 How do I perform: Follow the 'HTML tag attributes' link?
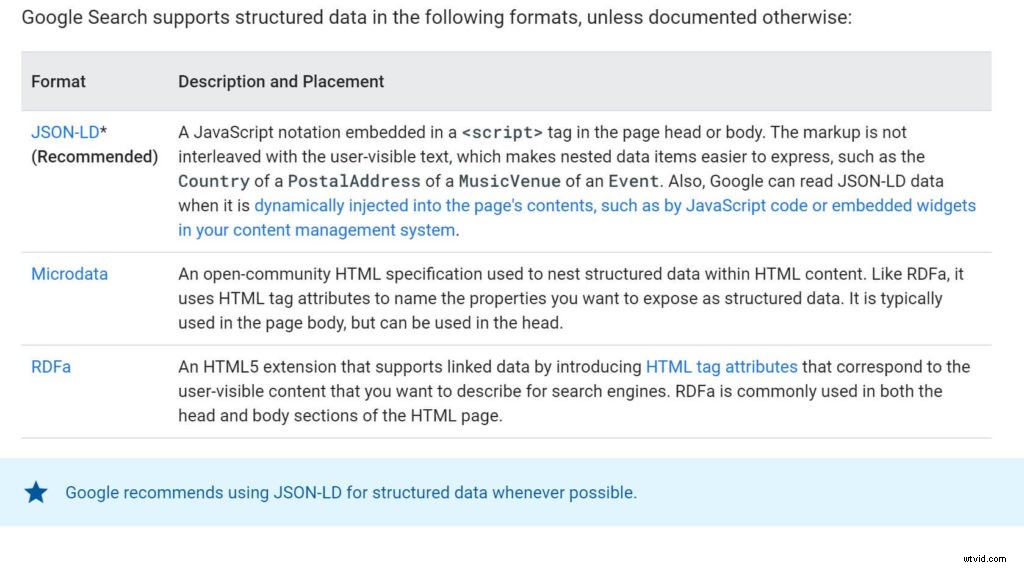tap(721, 367)
